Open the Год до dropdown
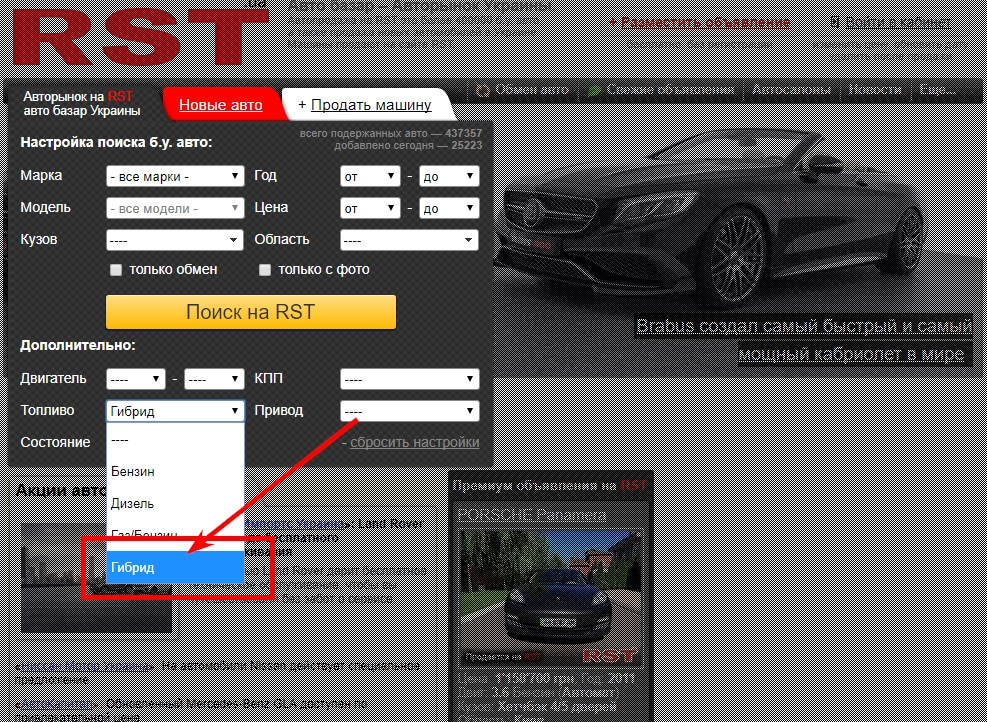Screen dimensions: 987x722 pyautogui.click(x=449, y=176)
